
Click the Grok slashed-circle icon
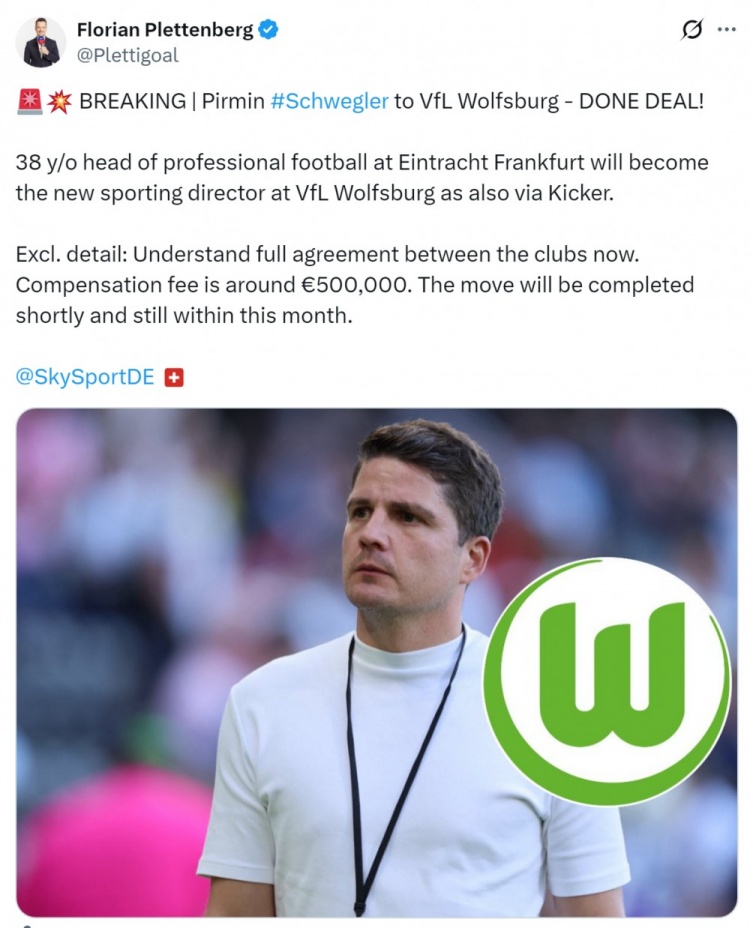(x=691, y=29)
